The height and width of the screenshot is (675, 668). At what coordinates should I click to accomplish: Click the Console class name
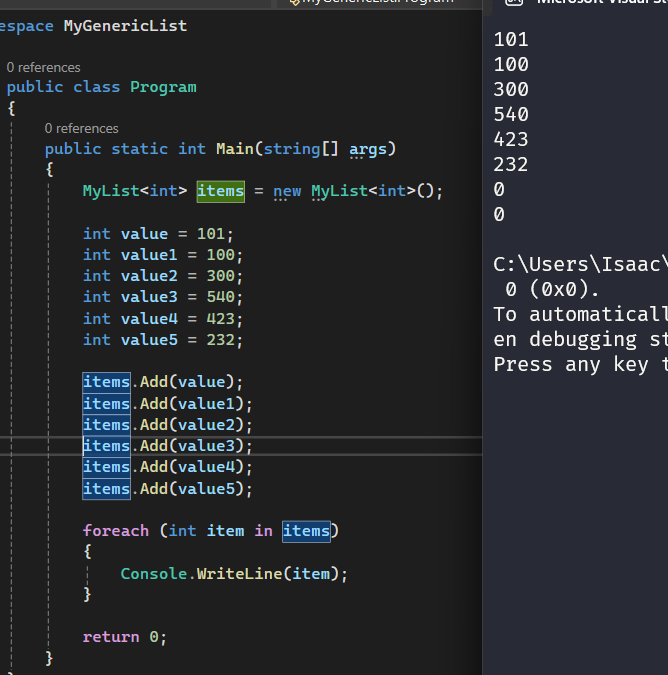(154, 574)
